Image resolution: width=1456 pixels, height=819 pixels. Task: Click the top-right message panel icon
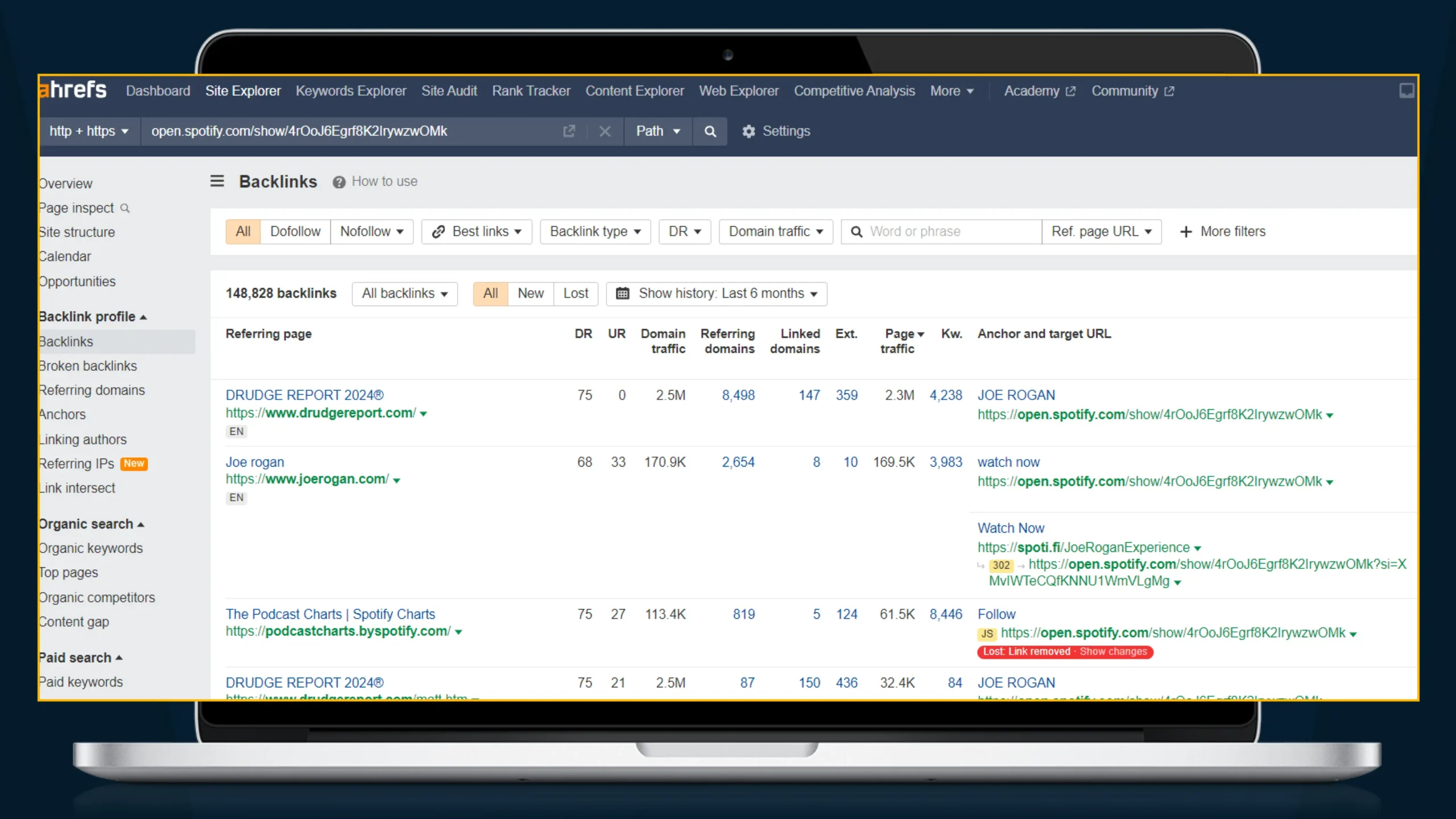(1406, 91)
